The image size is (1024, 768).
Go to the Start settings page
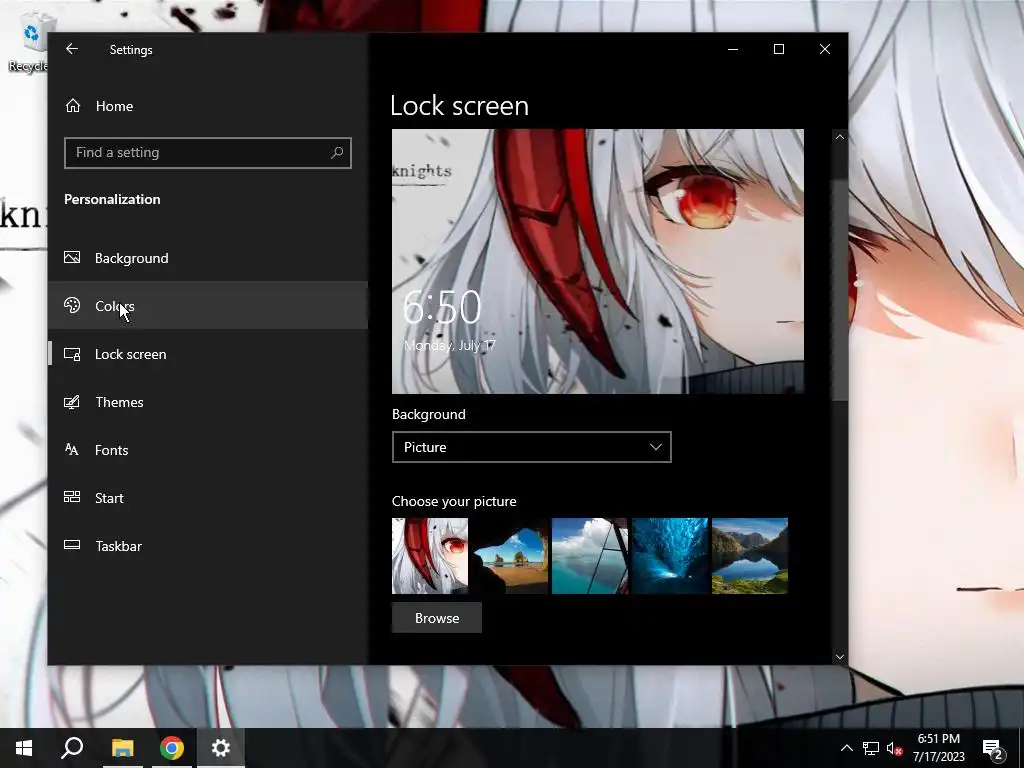click(x=208, y=498)
